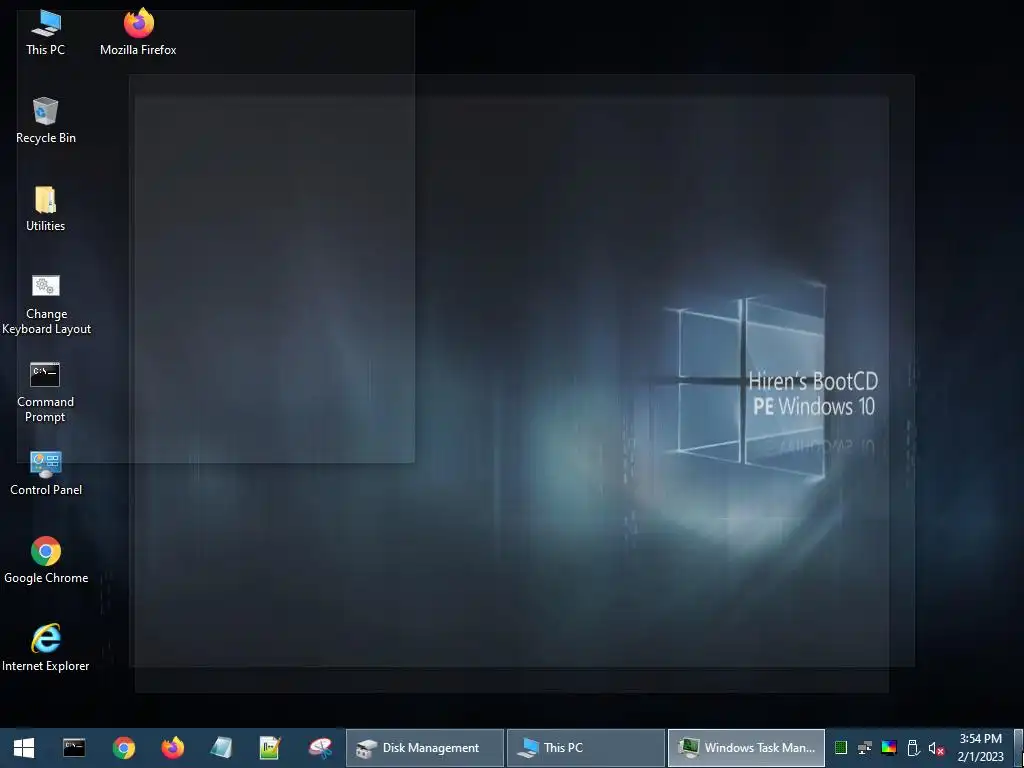
Task: Select the Change Keyboard Layout shortcut
Action: pos(46,304)
